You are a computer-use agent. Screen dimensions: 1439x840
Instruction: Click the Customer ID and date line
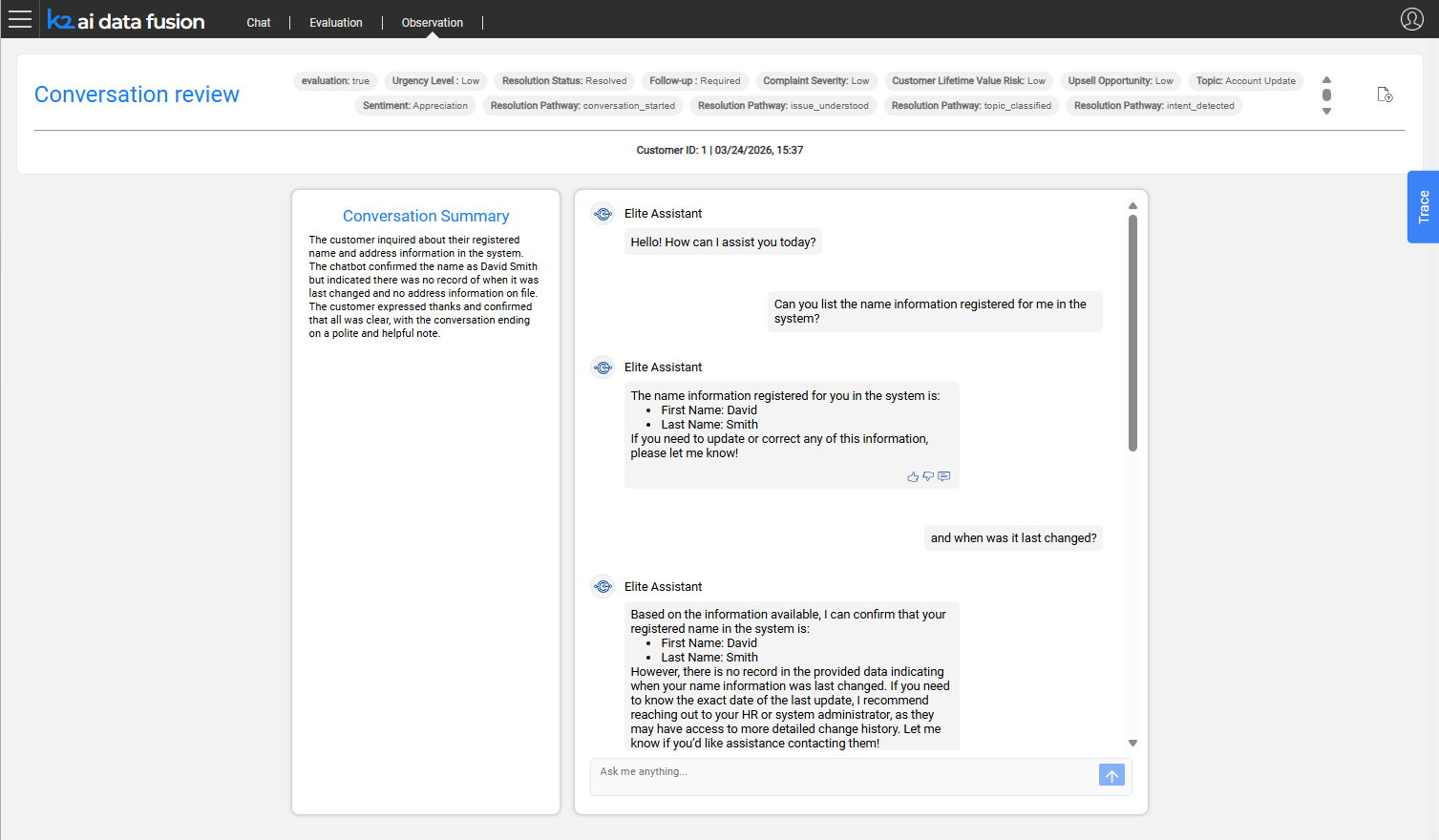click(x=720, y=150)
